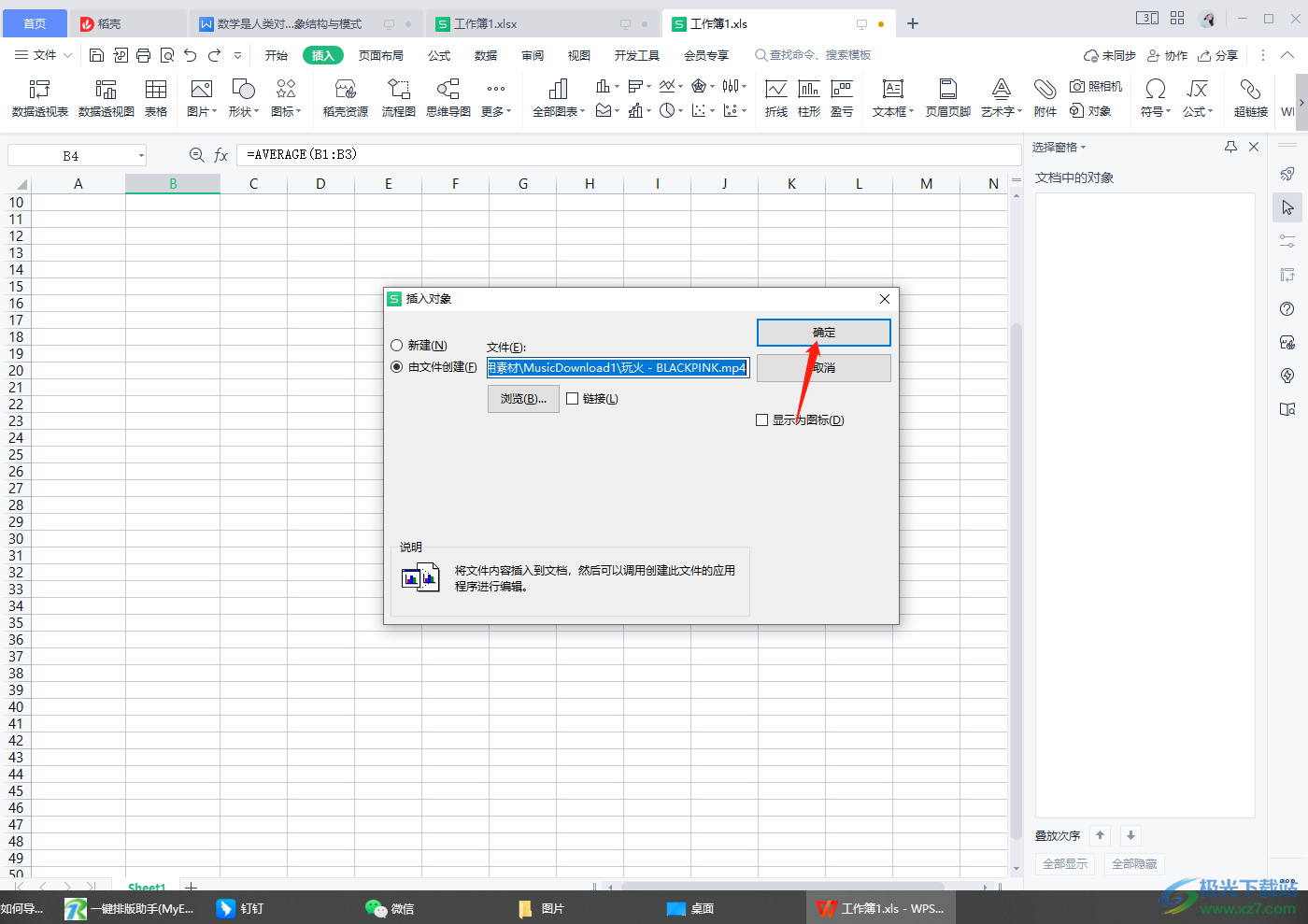The height and width of the screenshot is (924, 1308).
Task: Insert a 数据透视图 pivot chart
Action: pos(107,98)
